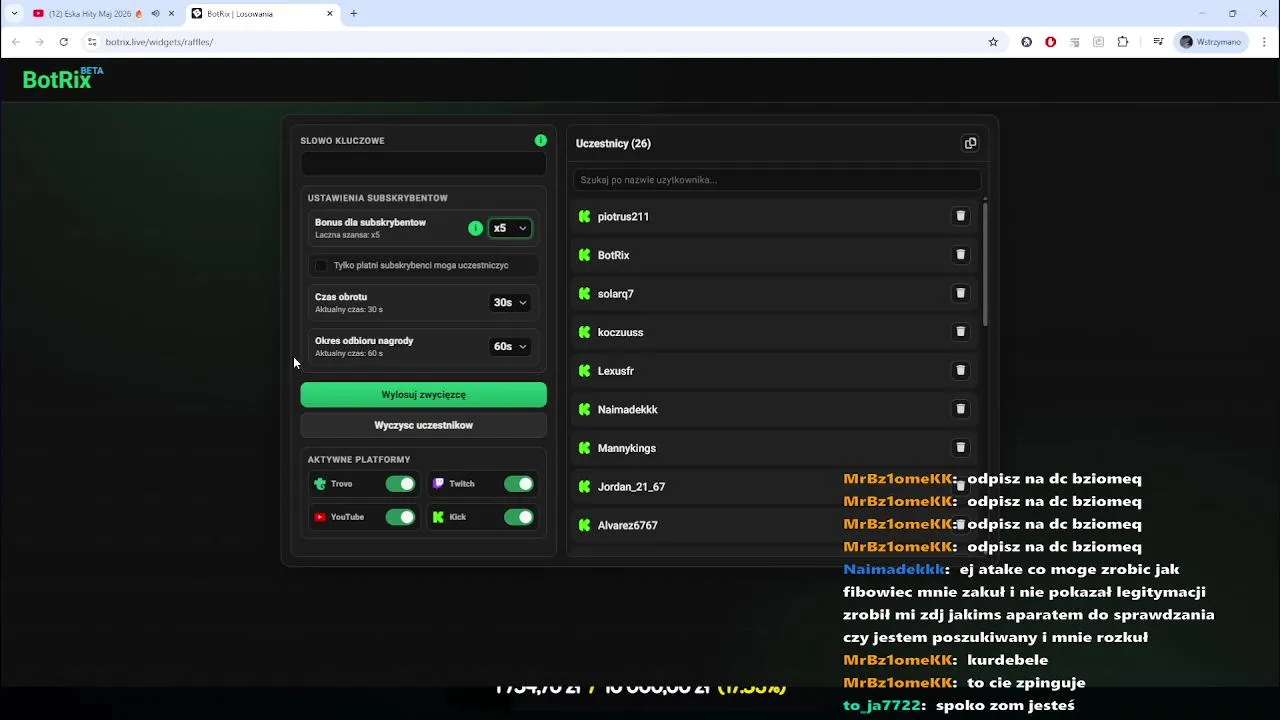Open the Chrome three-dot menu
Image resolution: width=1280 pixels, height=720 pixels.
pyautogui.click(x=1264, y=42)
